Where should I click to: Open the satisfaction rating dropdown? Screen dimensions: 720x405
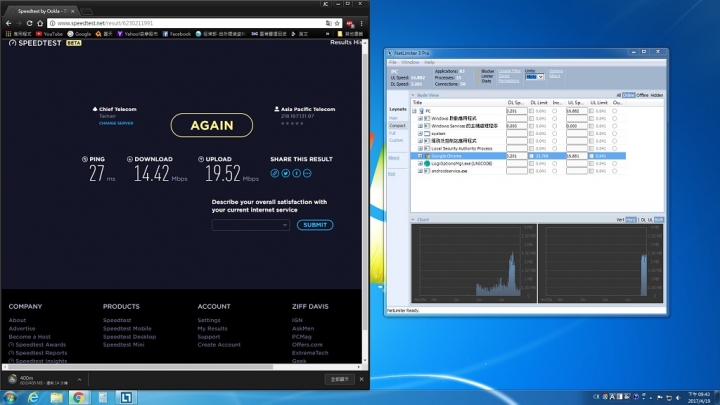(x=250, y=225)
